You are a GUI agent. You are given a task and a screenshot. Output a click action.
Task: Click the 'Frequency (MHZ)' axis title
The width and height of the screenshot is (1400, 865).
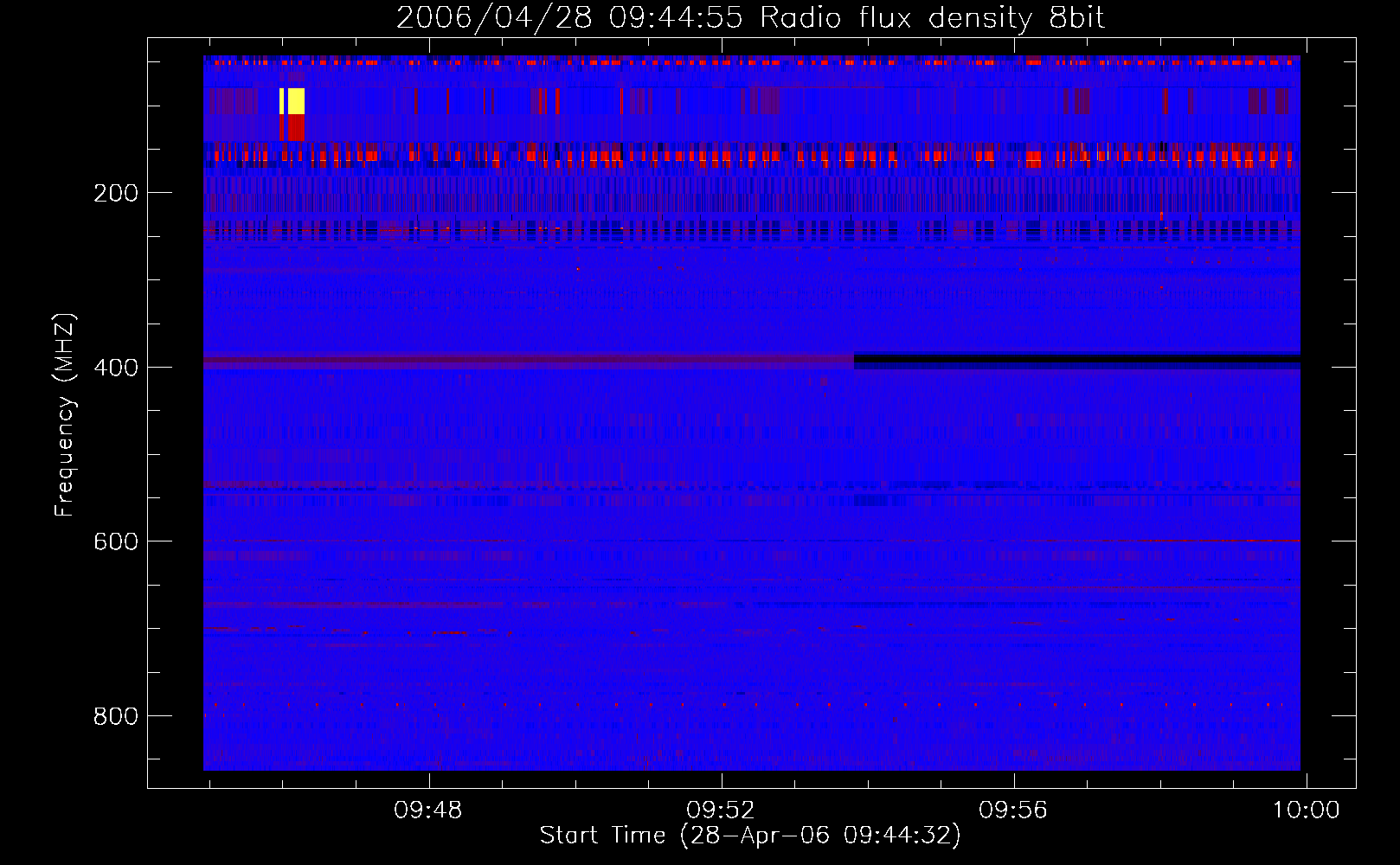(66, 414)
